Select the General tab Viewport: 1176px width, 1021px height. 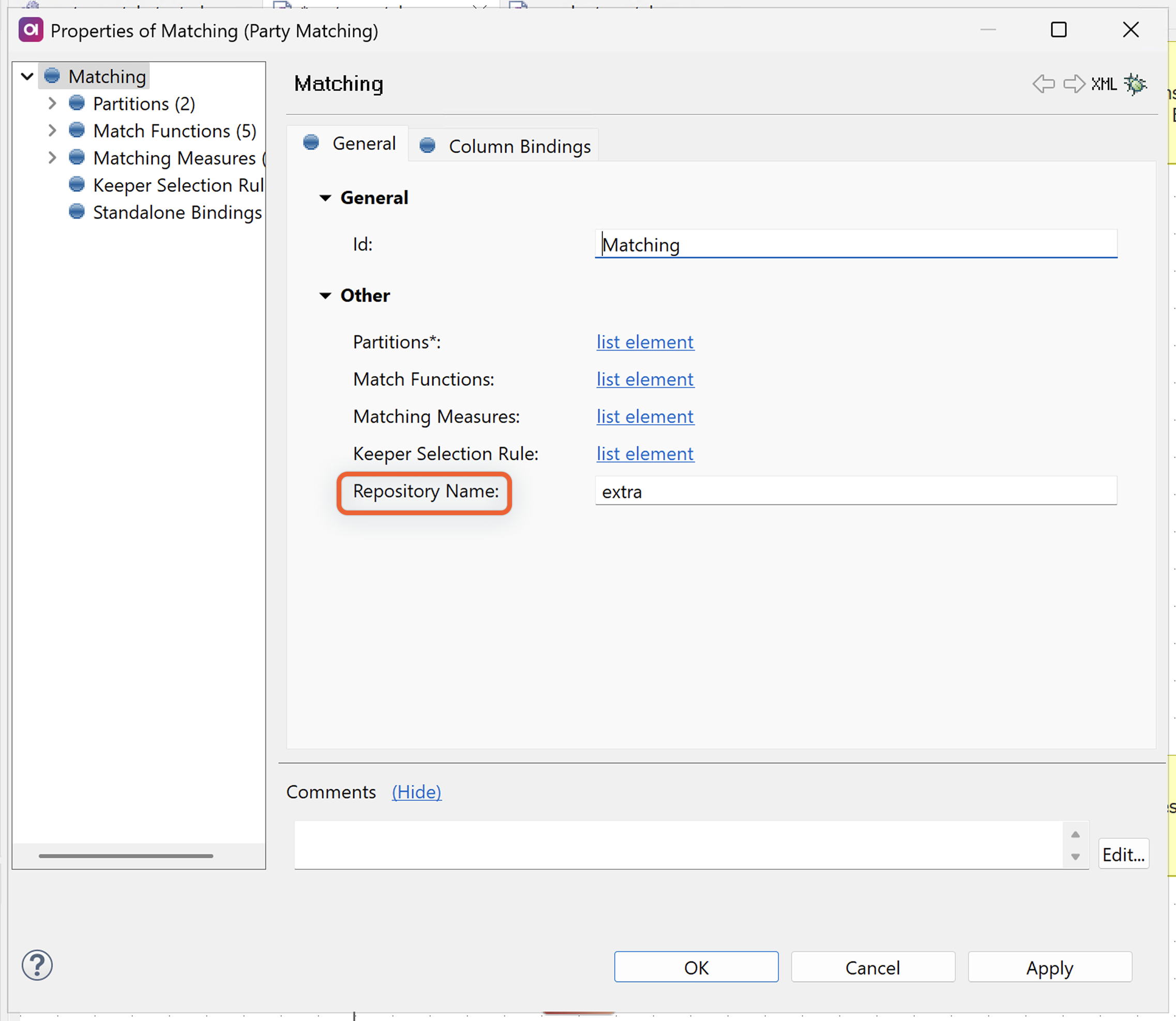pyautogui.click(x=364, y=144)
